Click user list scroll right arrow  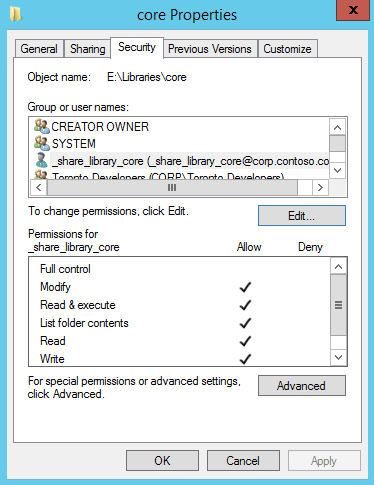[x=320, y=188]
